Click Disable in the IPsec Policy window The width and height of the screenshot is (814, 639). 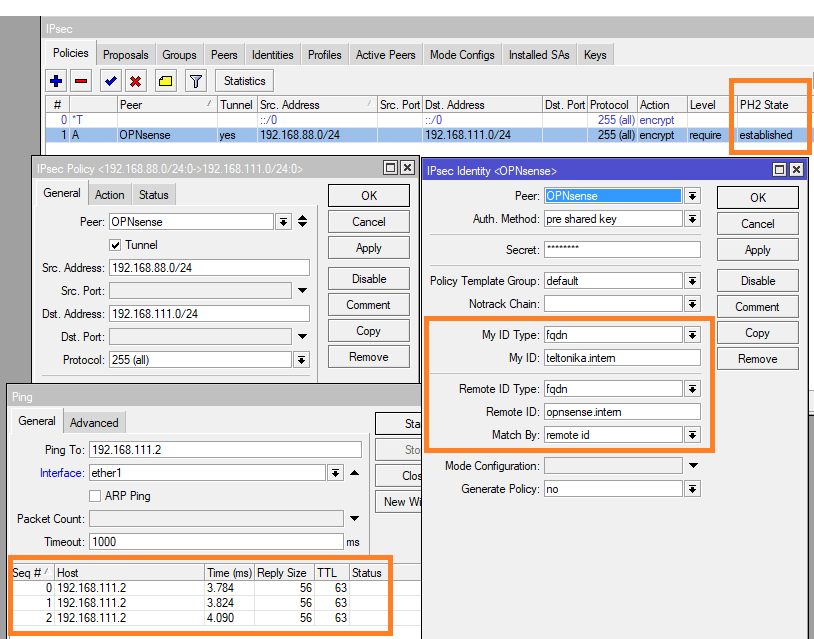tap(369, 279)
